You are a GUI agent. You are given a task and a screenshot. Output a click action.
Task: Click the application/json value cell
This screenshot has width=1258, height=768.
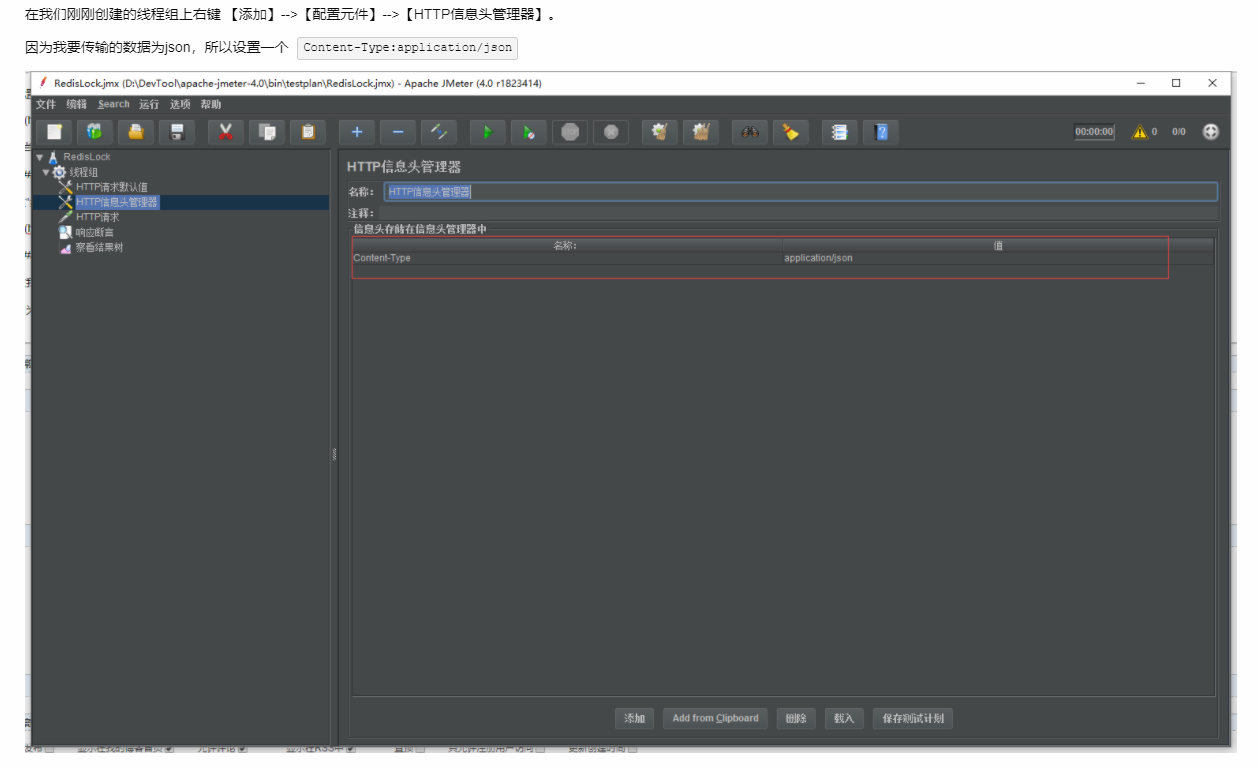pyautogui.click(x=998, y=258)
